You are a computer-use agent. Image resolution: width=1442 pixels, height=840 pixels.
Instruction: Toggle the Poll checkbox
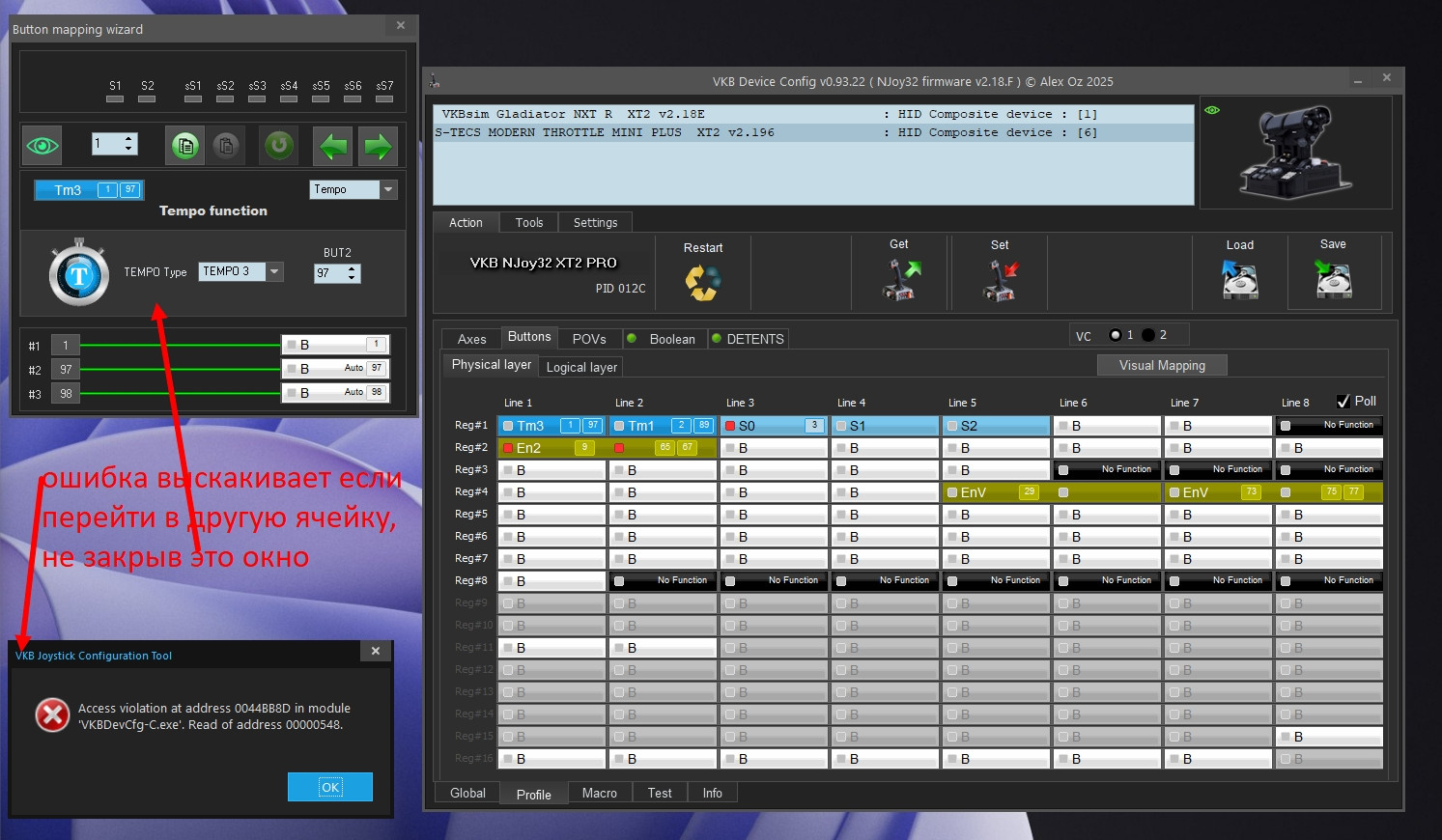click(x=1343, y=401)
